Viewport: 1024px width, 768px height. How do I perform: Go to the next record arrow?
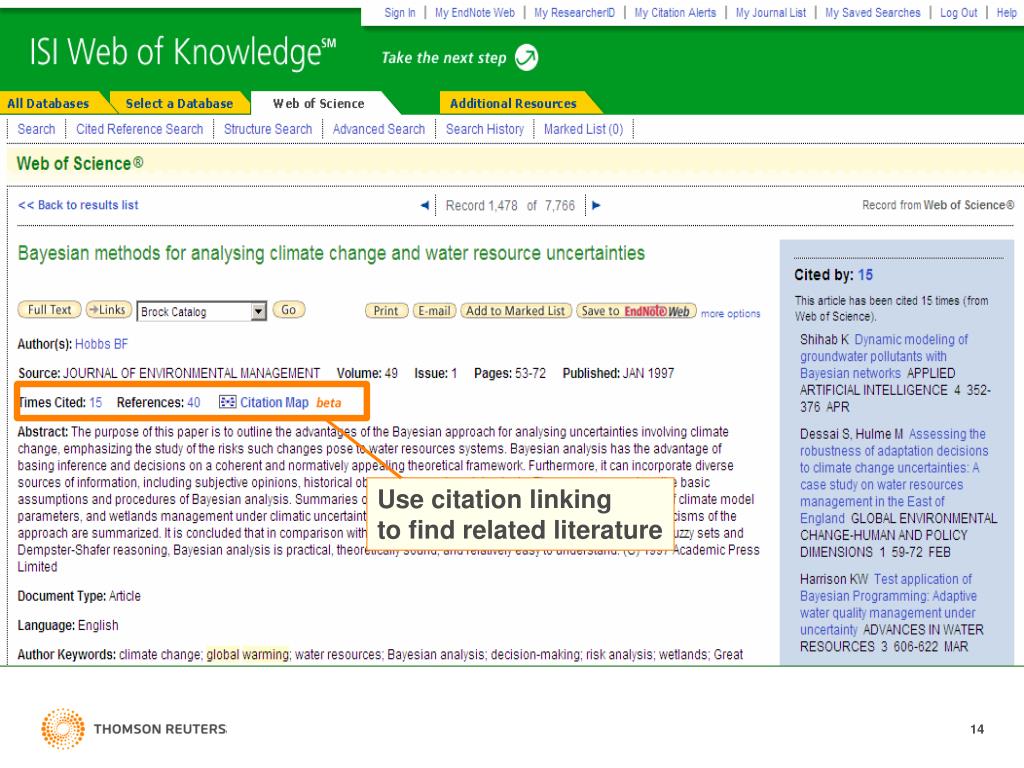[x=596, y=205]
